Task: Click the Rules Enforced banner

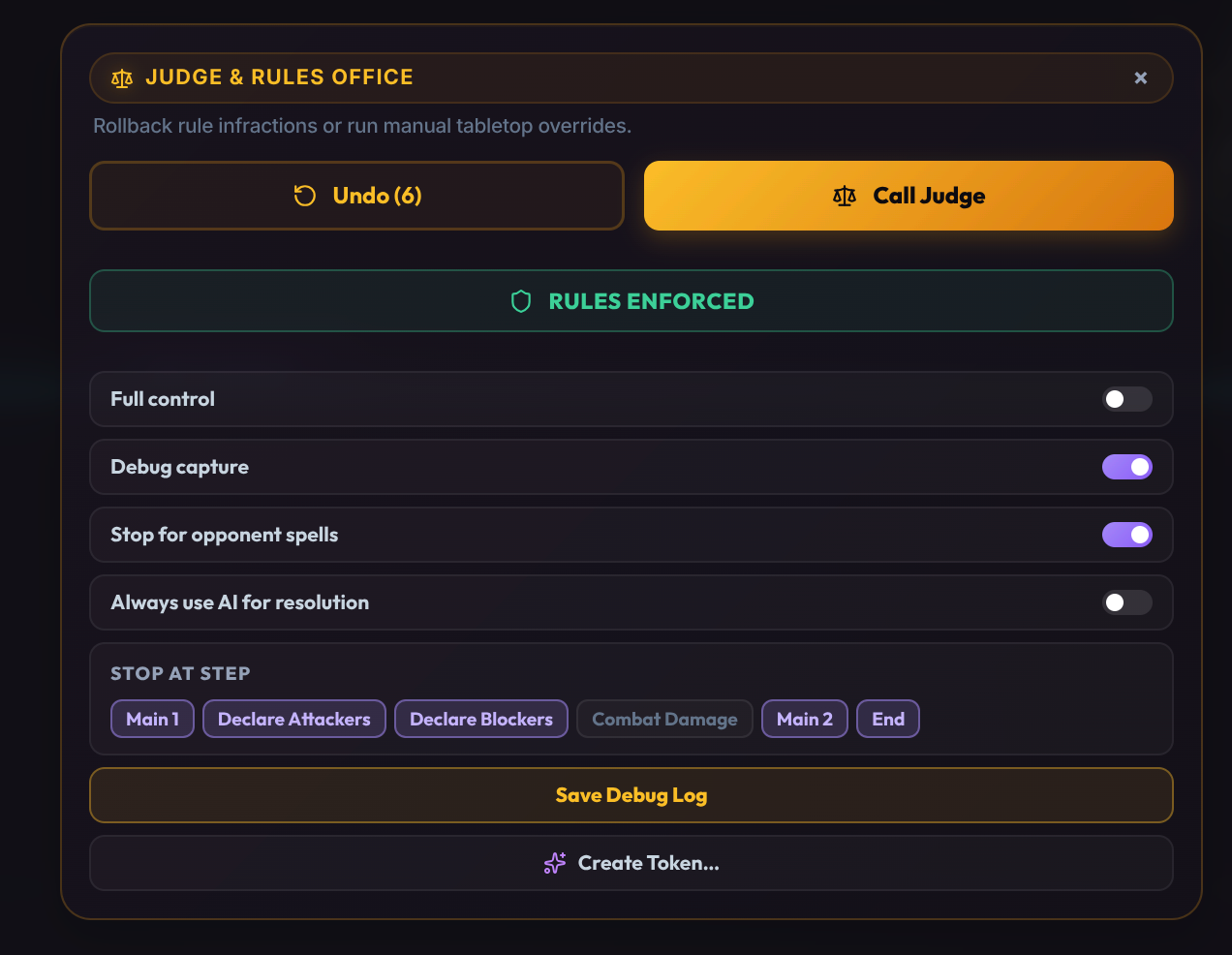Action: [x=631, y=301]
